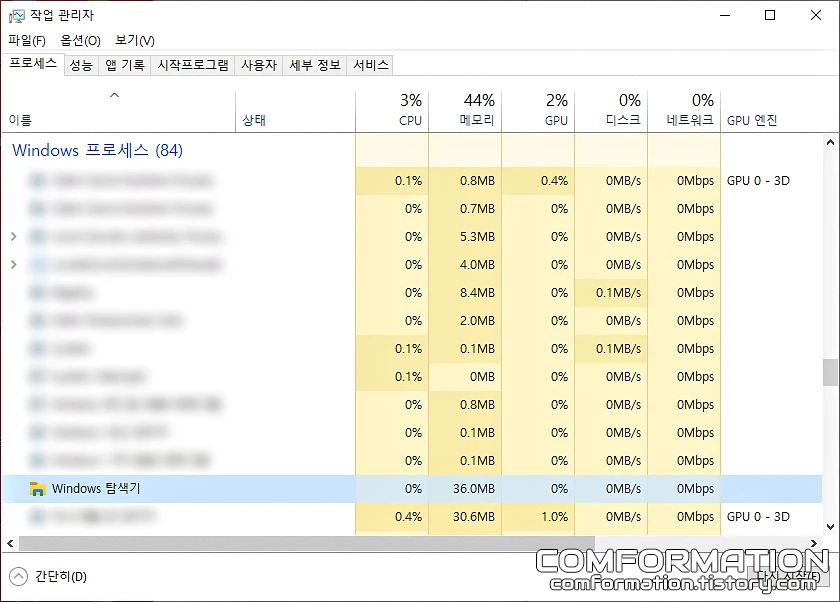This screenshot has height=602, width=840.
Task: Click the 0.7MB memory cell
Action: [465, 208]
